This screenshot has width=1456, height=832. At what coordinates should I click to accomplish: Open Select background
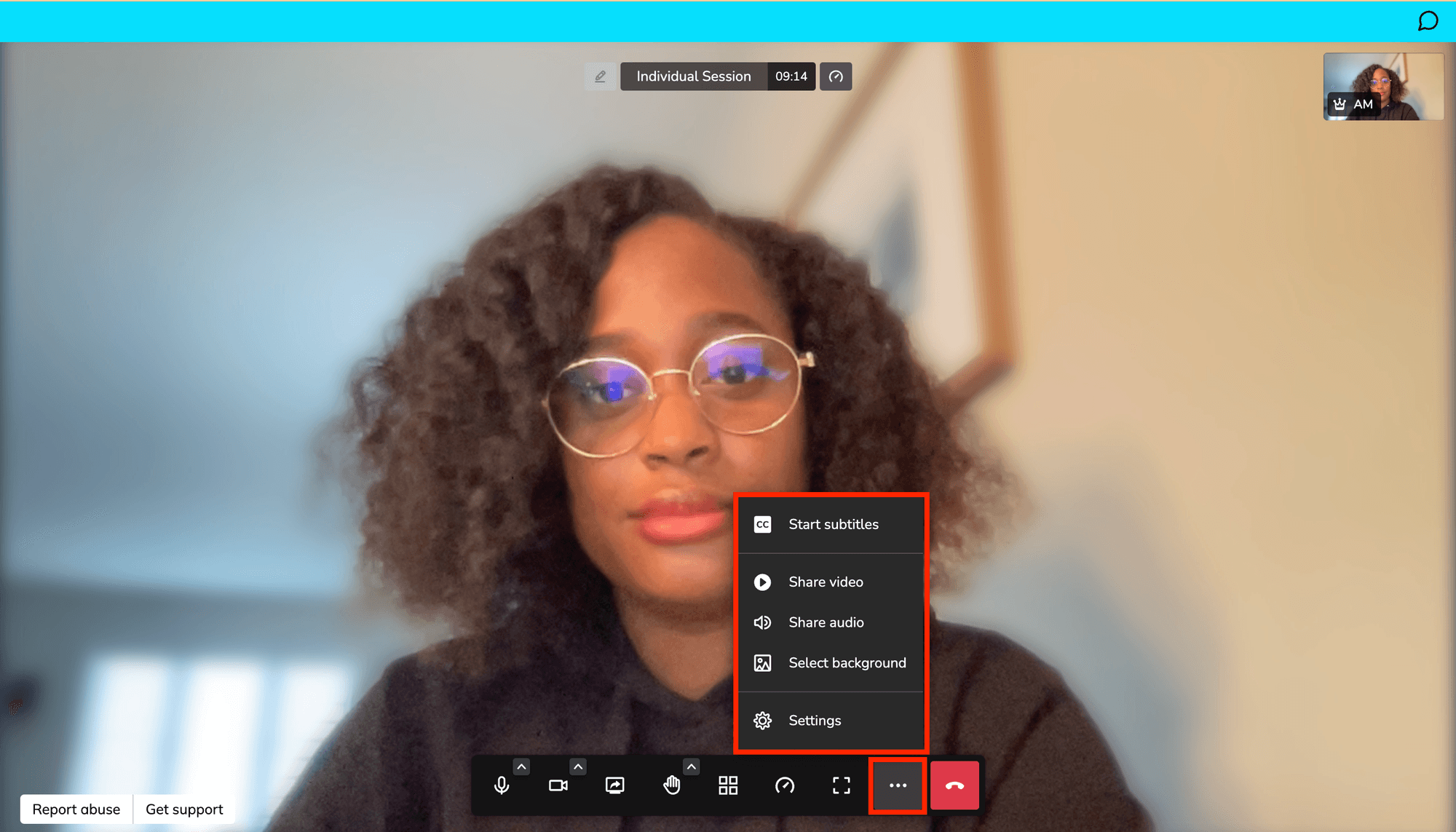tap(847, 663)
